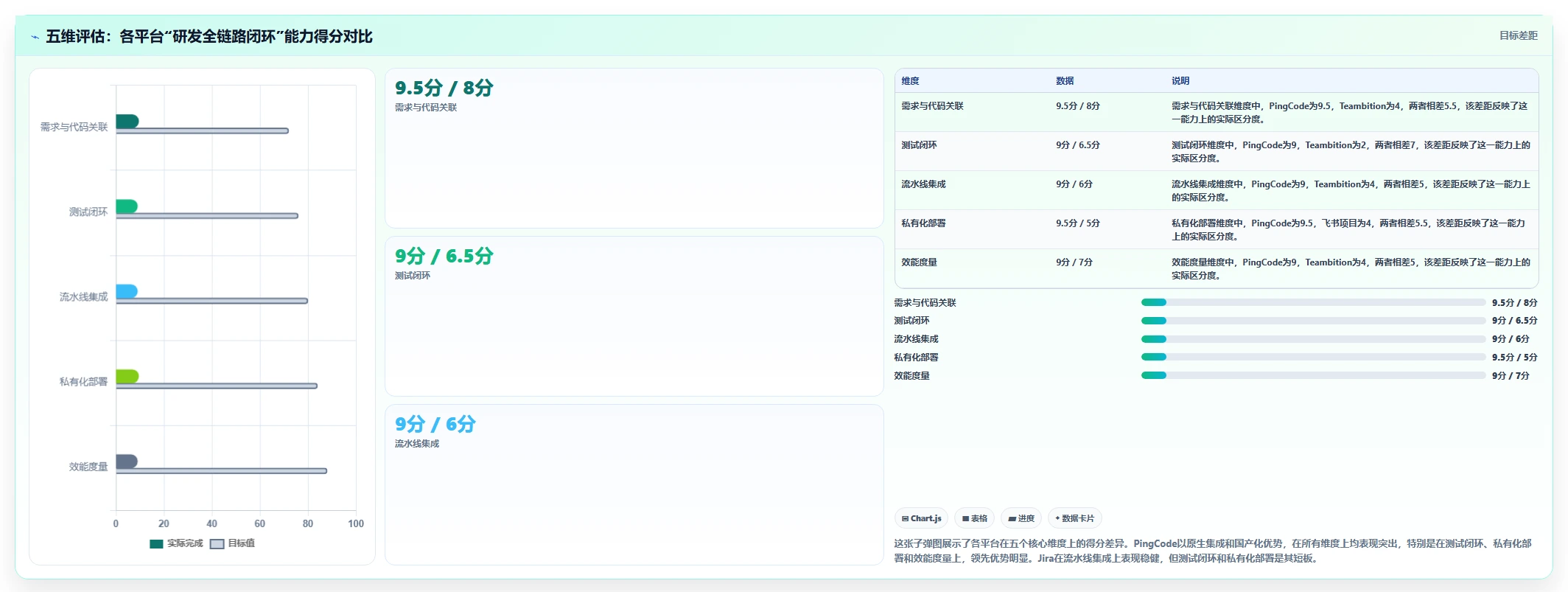The height and width of the screenshot is (592, 1568).
Task: Click the 流水线集成 axis label in chart
Action: click(x=83, y=296)
